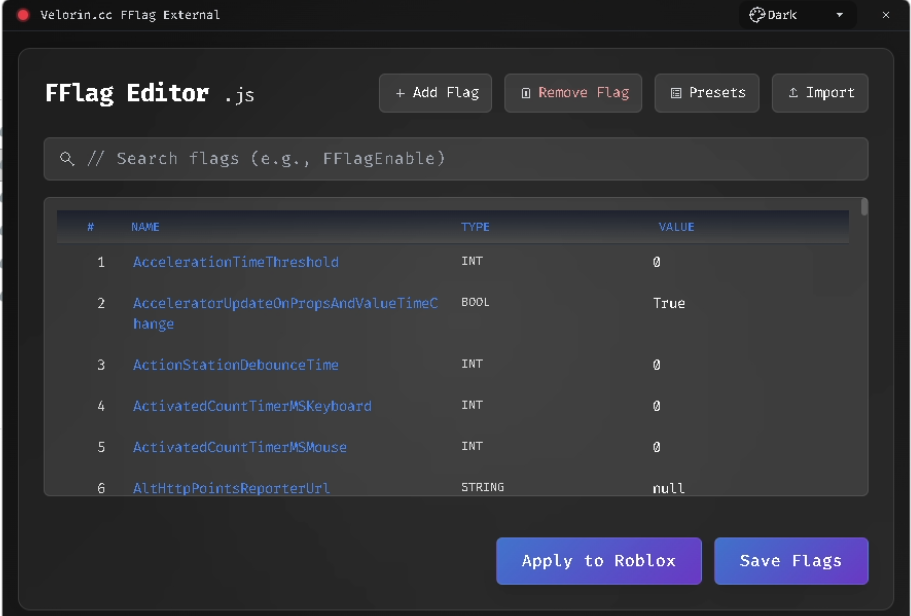Click INT type of ActivatedCountTimerMSKeyboard
The height and width of the screenshot is (616, 911).
pyautogui.click(x=472, y=405)
